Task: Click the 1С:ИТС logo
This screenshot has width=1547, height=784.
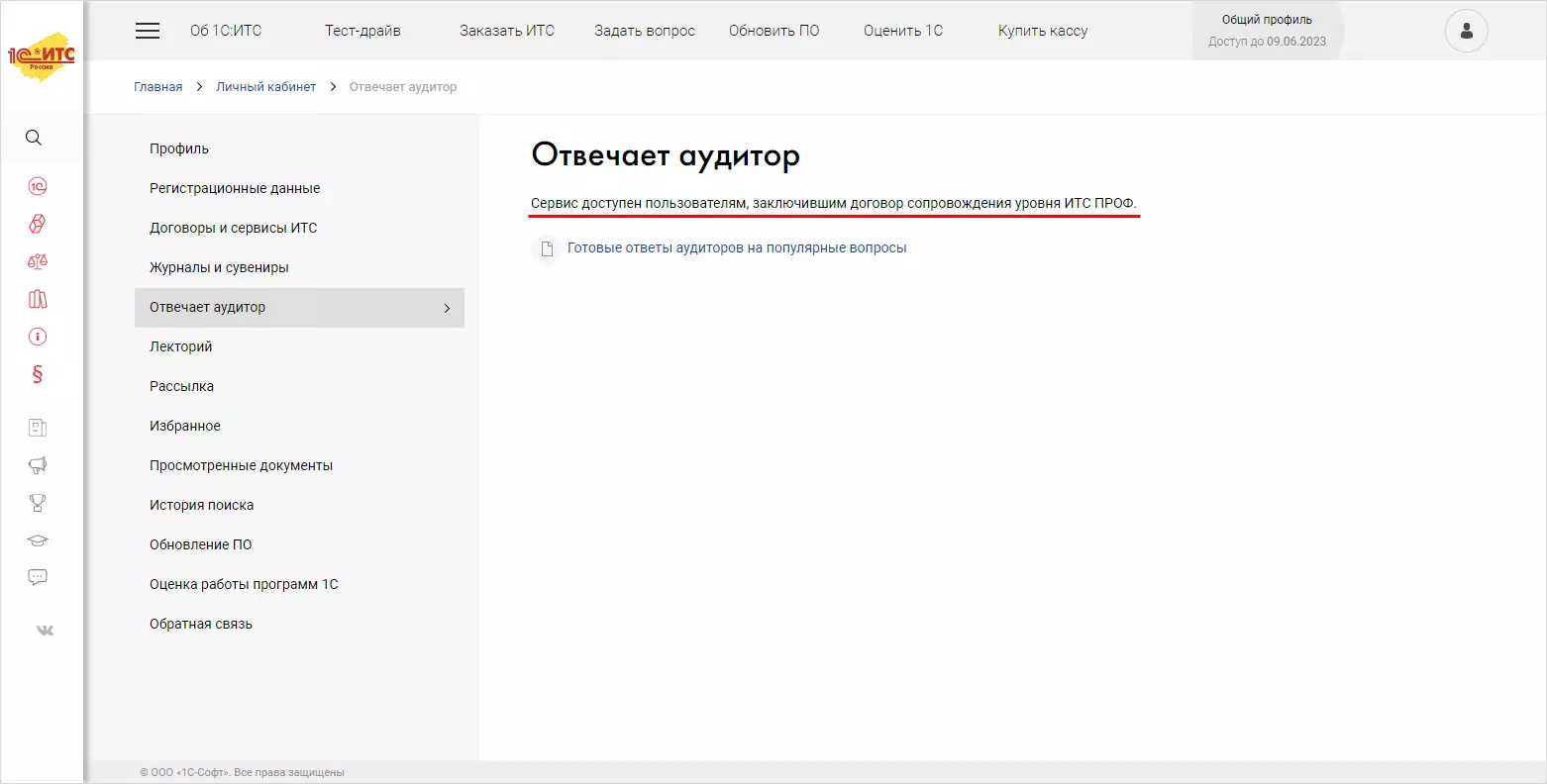Action: (42, 57)
